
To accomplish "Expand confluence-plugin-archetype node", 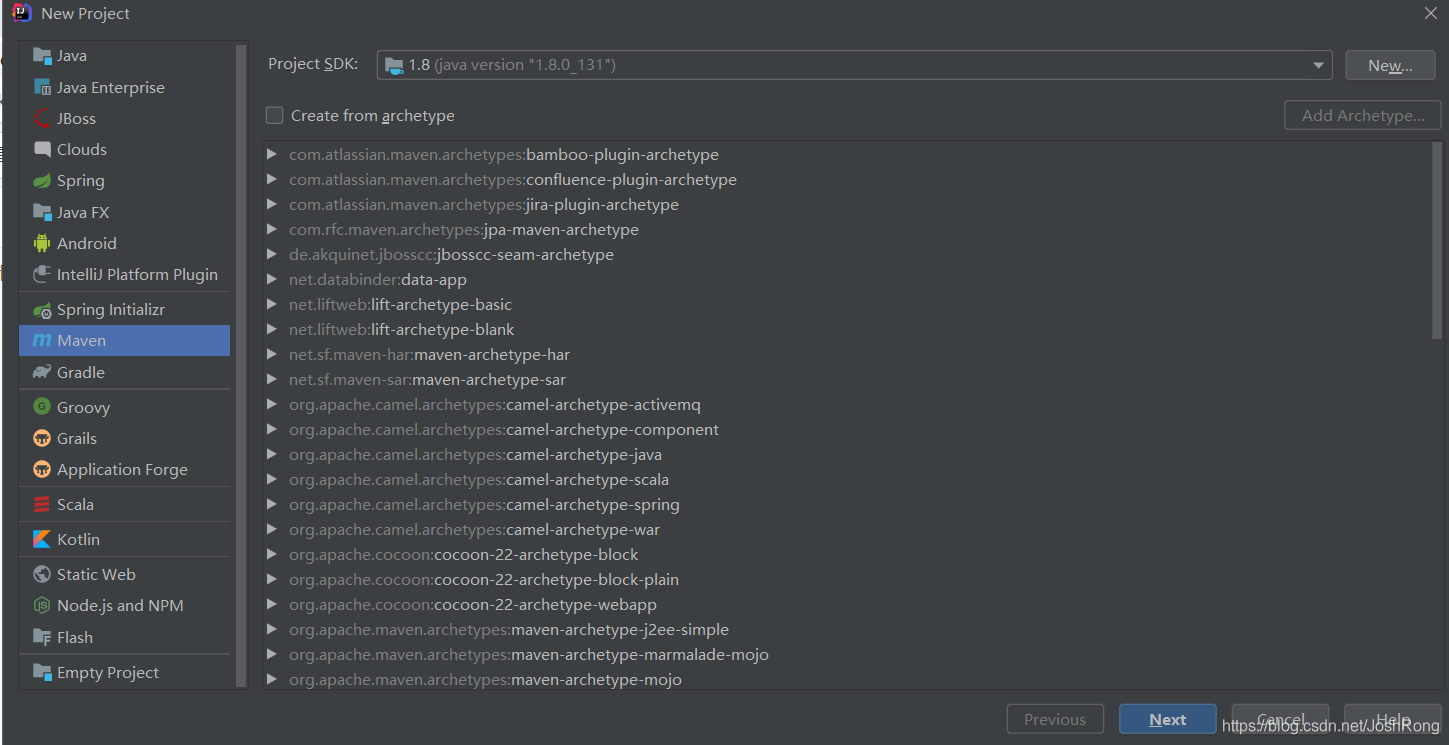I will tap(272, 179).
